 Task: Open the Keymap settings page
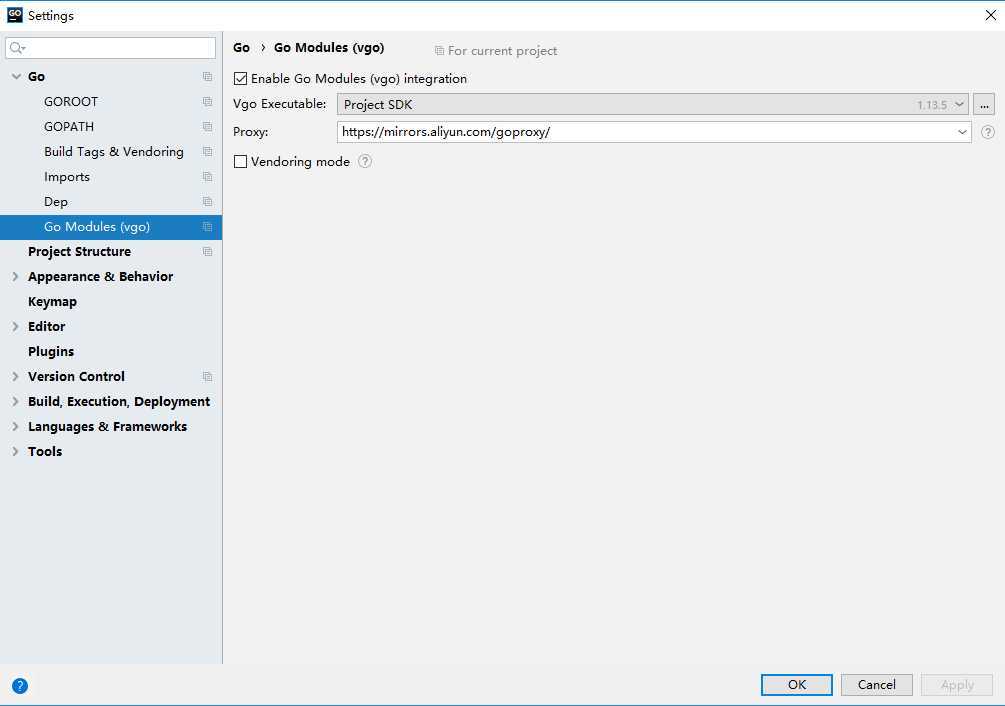tap(53, 301)
